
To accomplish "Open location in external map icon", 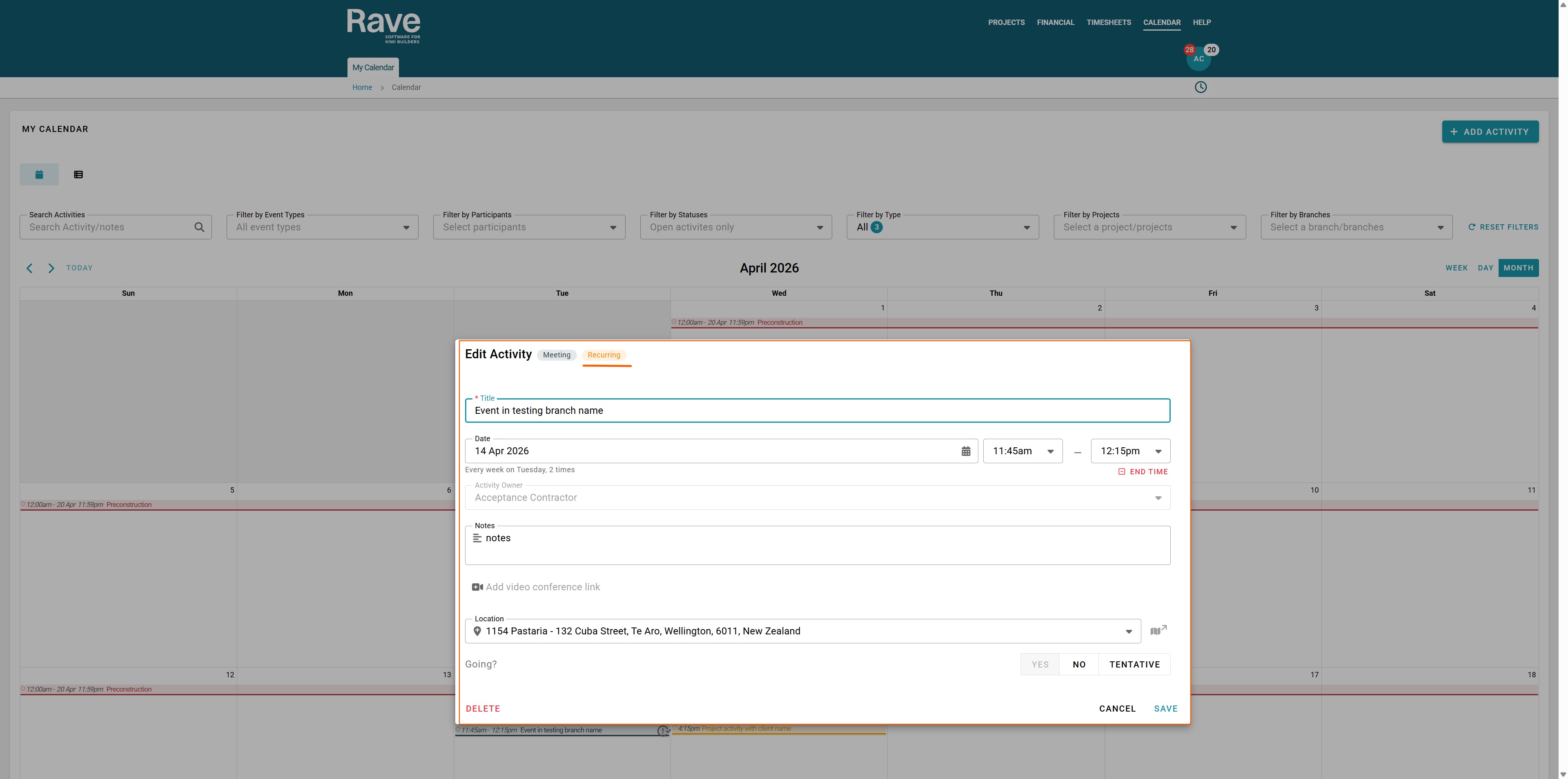I will 1158,630.
